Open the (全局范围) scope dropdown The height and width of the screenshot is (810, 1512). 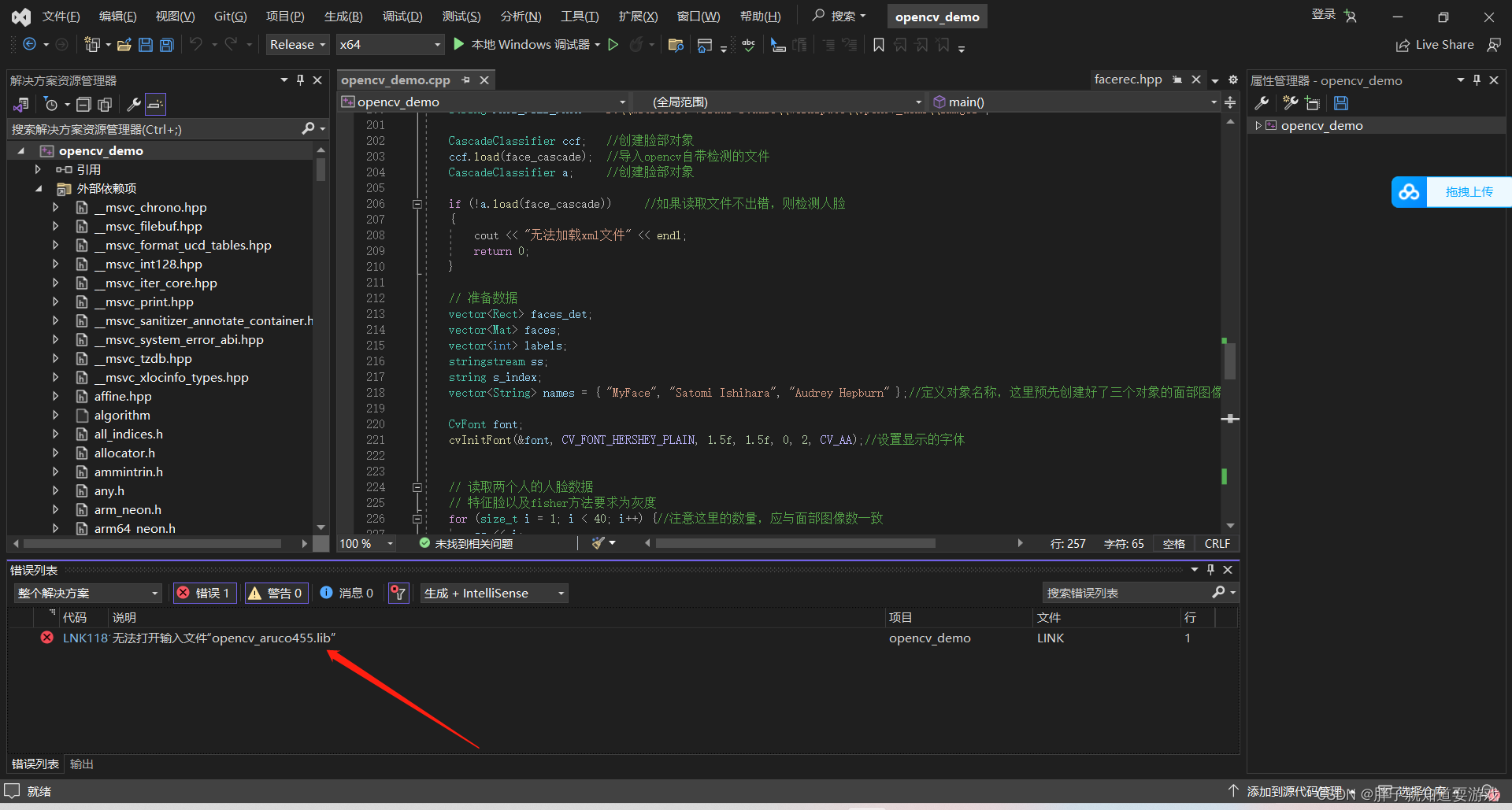[778, 102]
